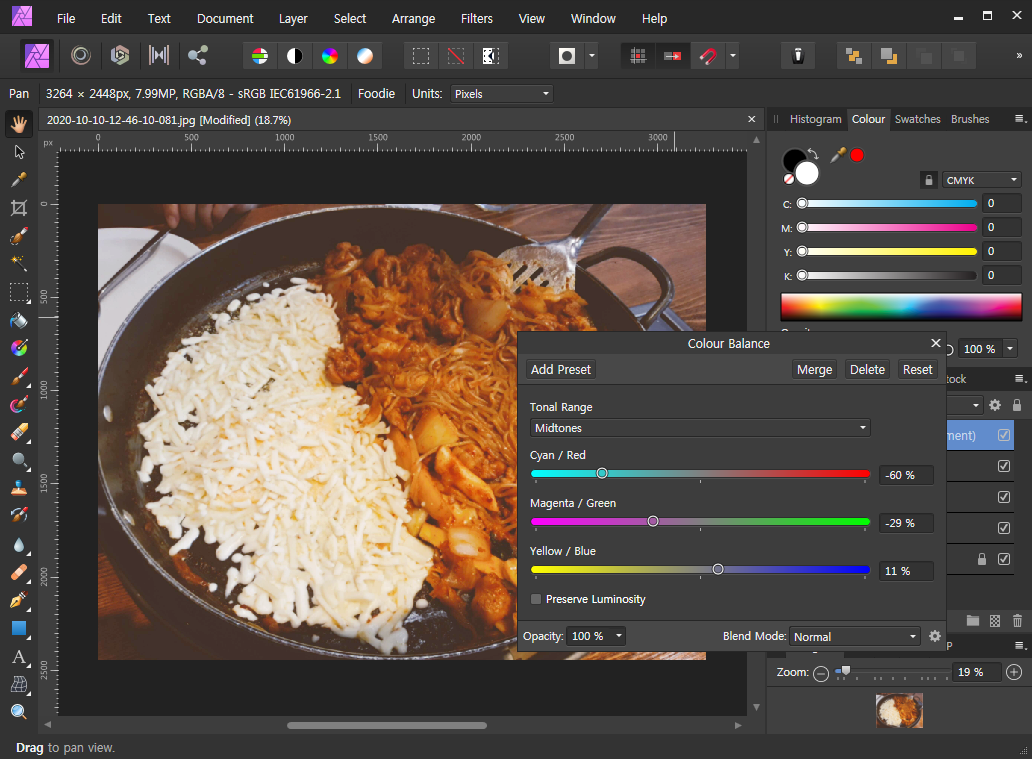Open the Blend Mode Normal dropdown

854,637
